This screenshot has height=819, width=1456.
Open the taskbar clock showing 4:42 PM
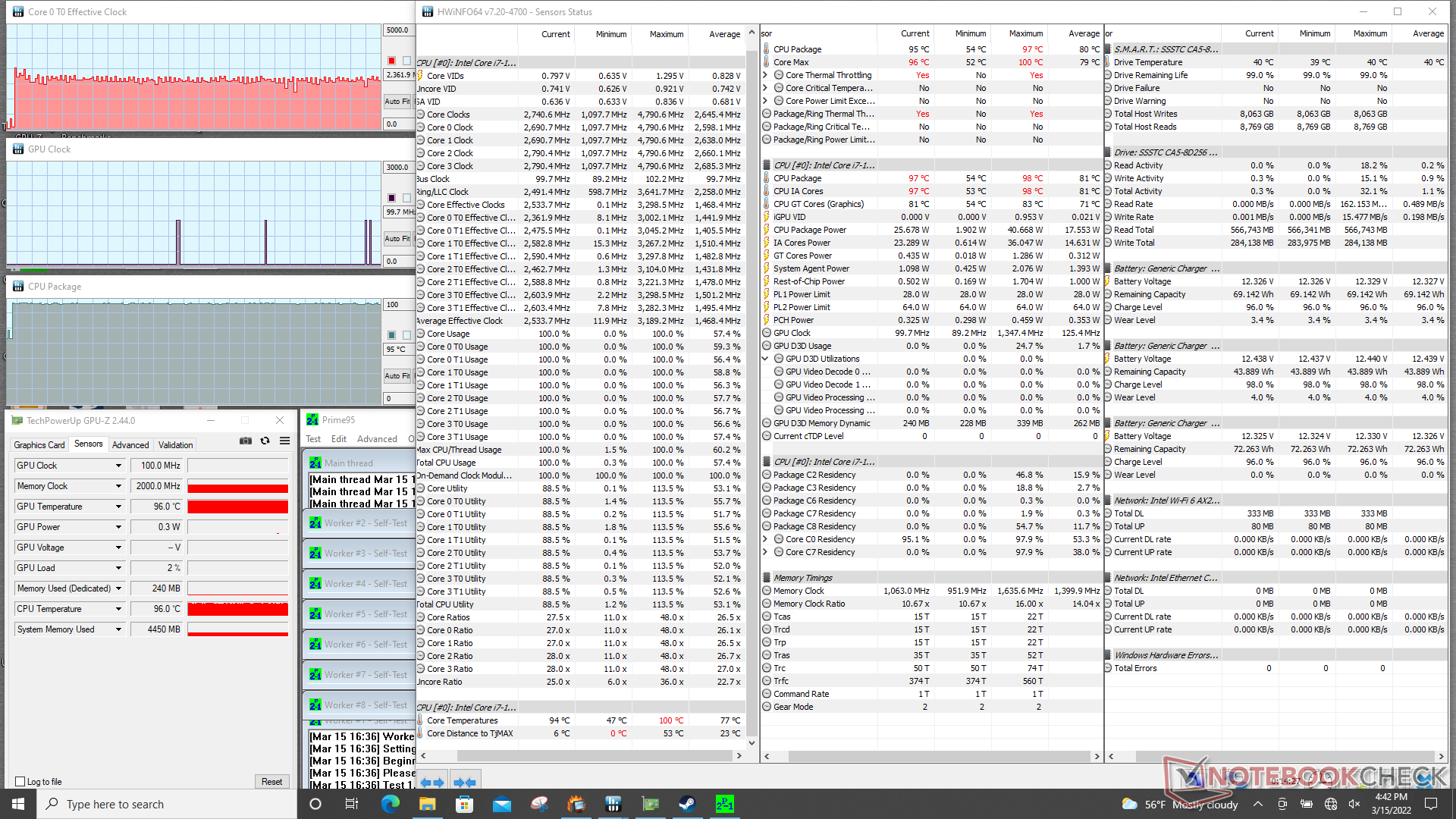pos(1391,804)
